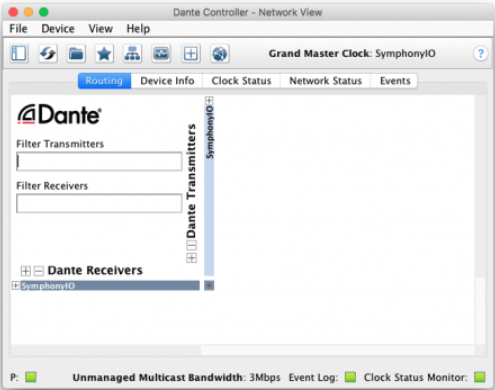
Task: Click the reload device information icon
Action: [x=48, y=53]
